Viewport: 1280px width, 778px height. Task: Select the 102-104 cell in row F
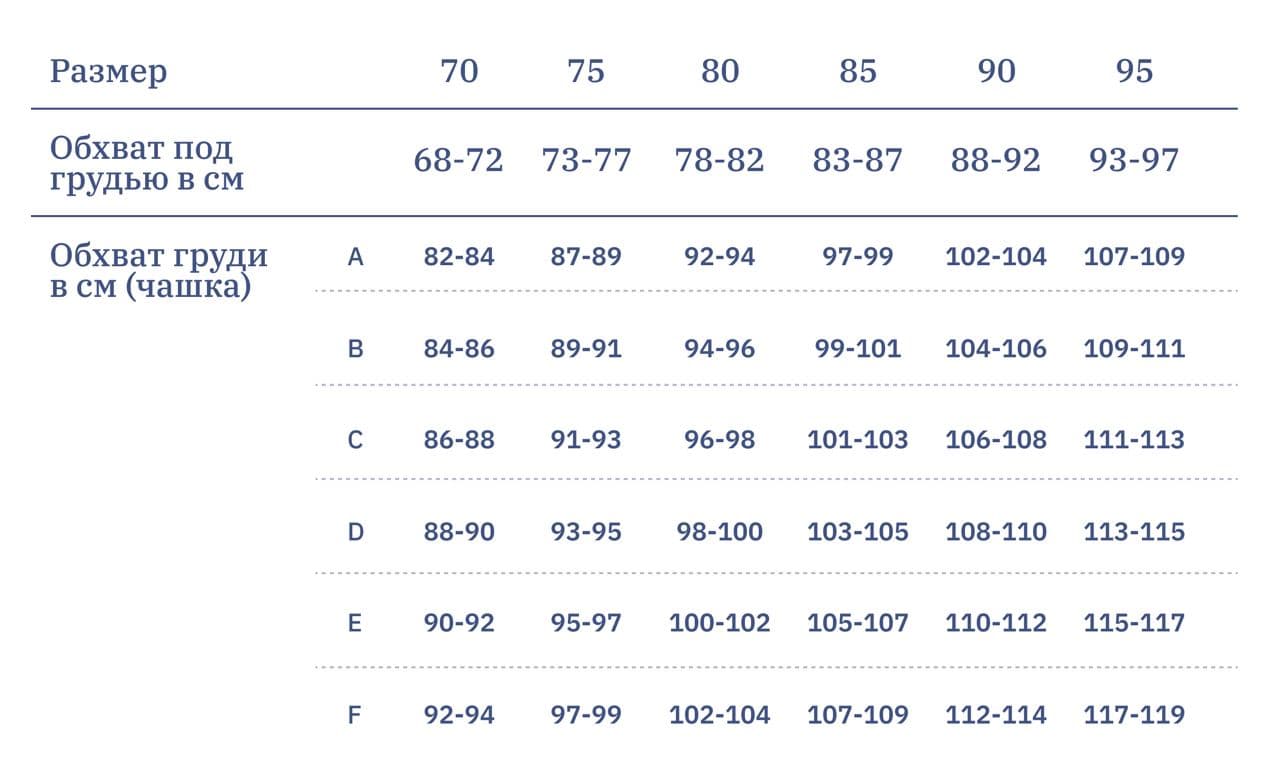720,715
